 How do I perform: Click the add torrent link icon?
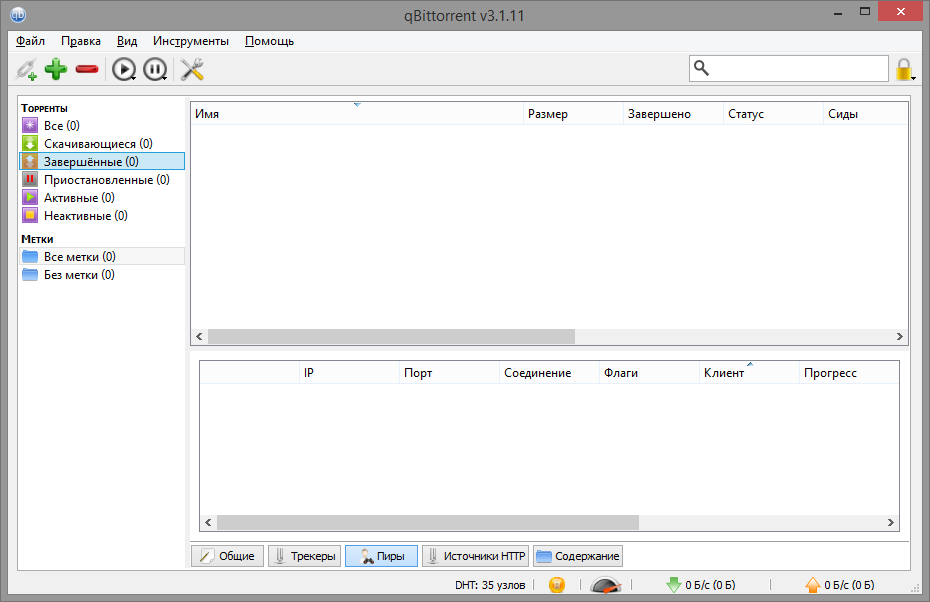coord(26,69)
